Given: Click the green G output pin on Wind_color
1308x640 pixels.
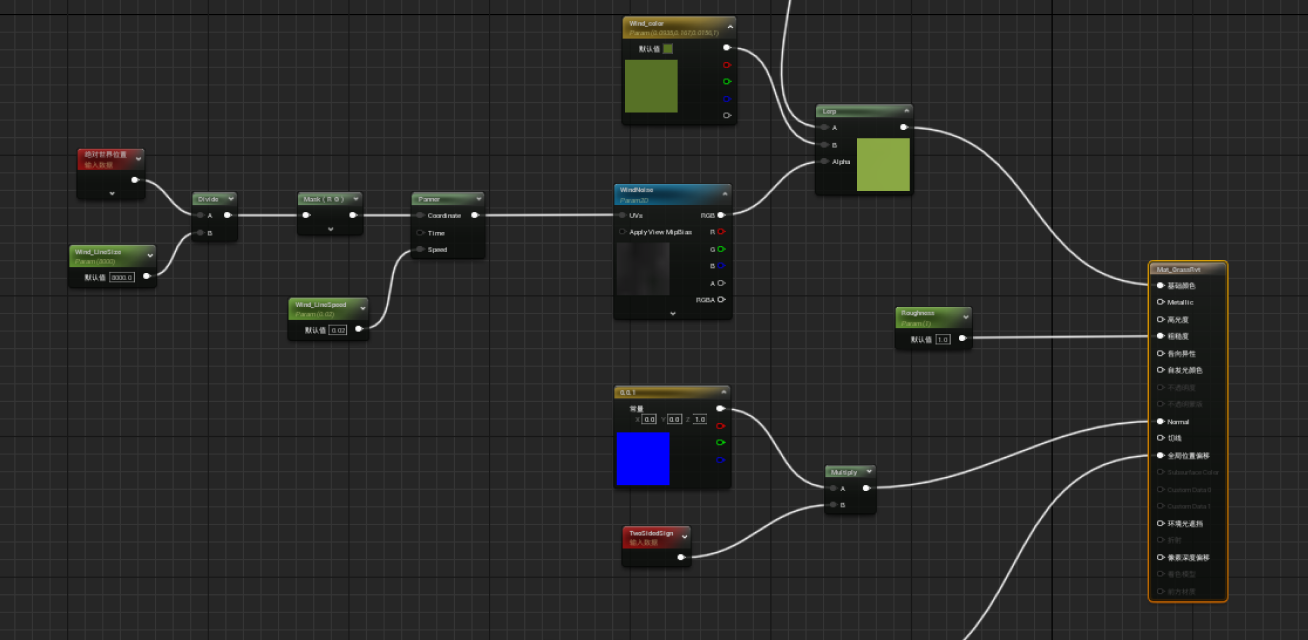Looking at the screenshot, I should 727,82.
